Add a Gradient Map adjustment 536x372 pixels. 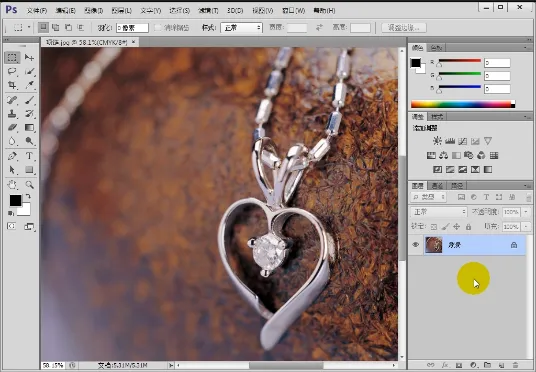488,169
